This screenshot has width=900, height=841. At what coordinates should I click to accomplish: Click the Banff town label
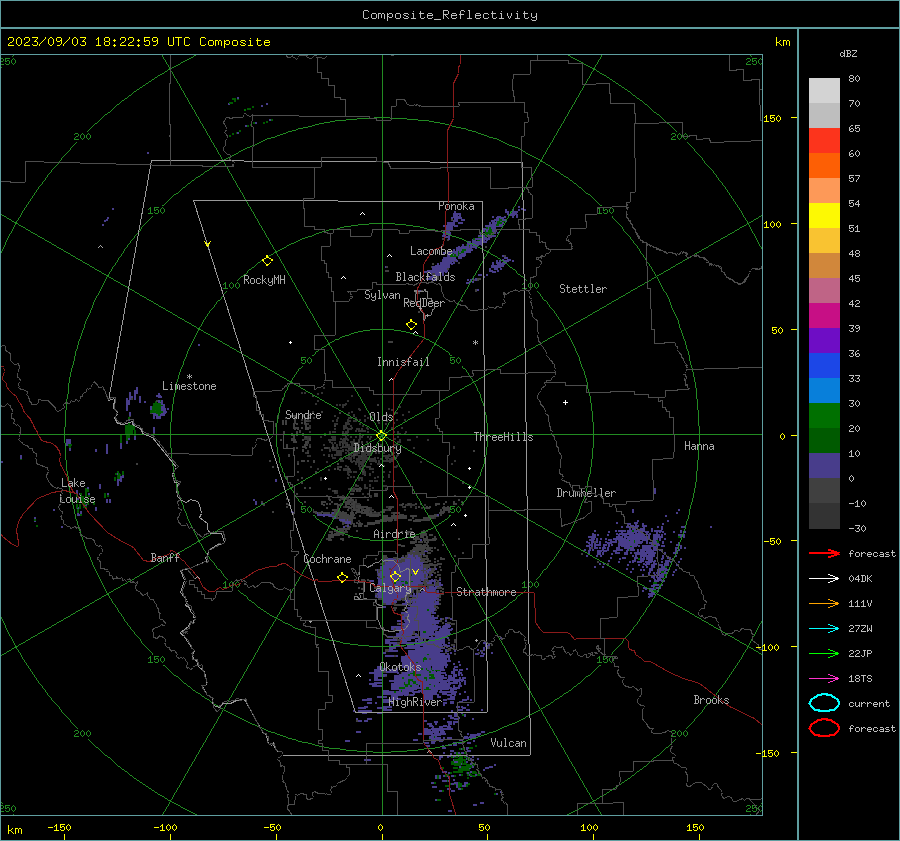(x=165, y=557)
